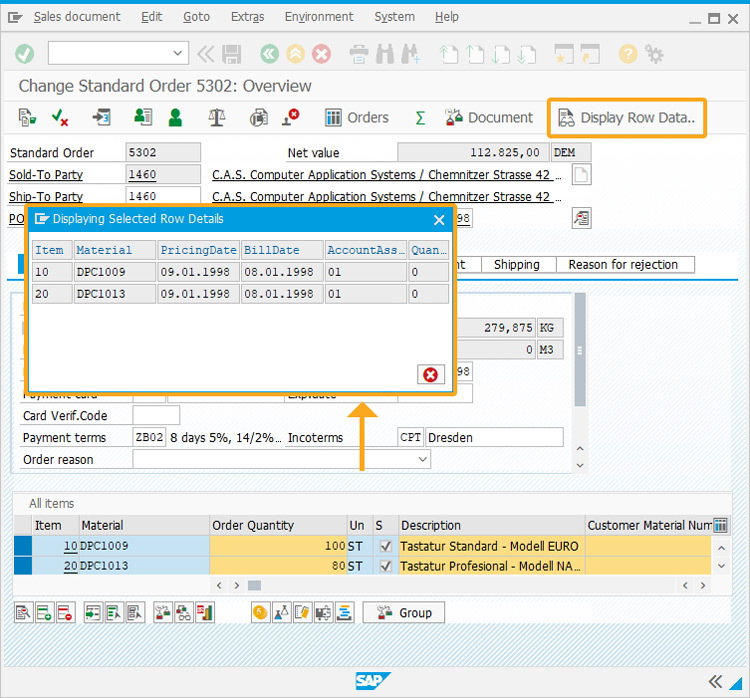Click the check and cross status icon
This screenshot has height=698, width=750.
coord(60,117)
